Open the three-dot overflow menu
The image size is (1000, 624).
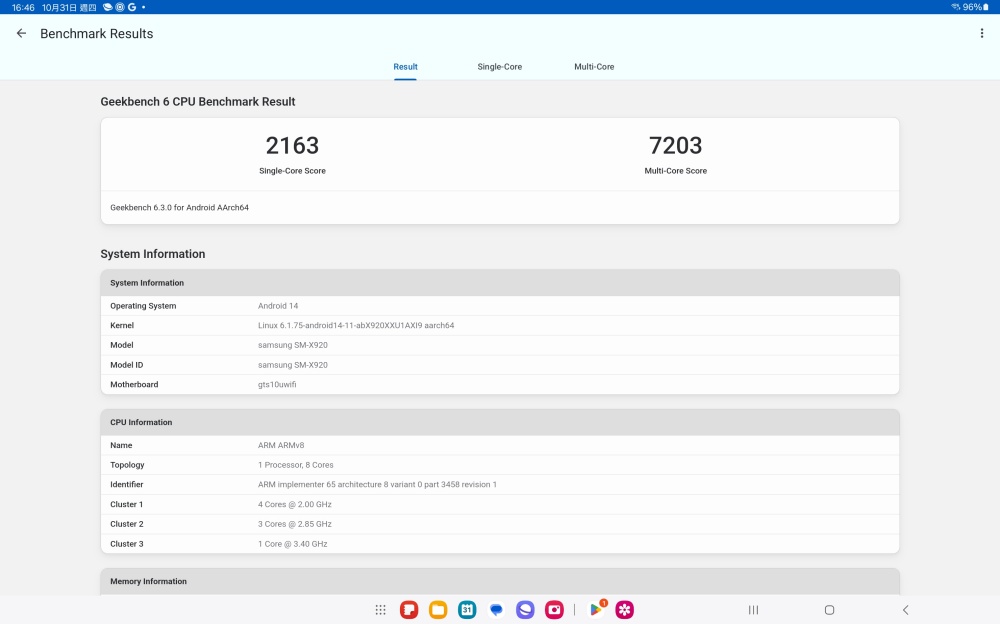982,33
